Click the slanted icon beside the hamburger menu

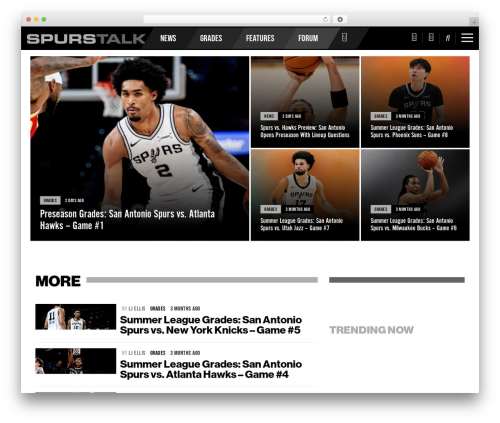point(448,38)
